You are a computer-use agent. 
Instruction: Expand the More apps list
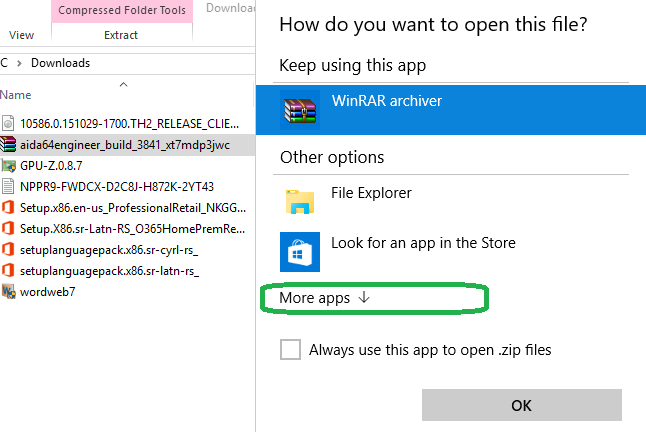(x=325, y=298)
